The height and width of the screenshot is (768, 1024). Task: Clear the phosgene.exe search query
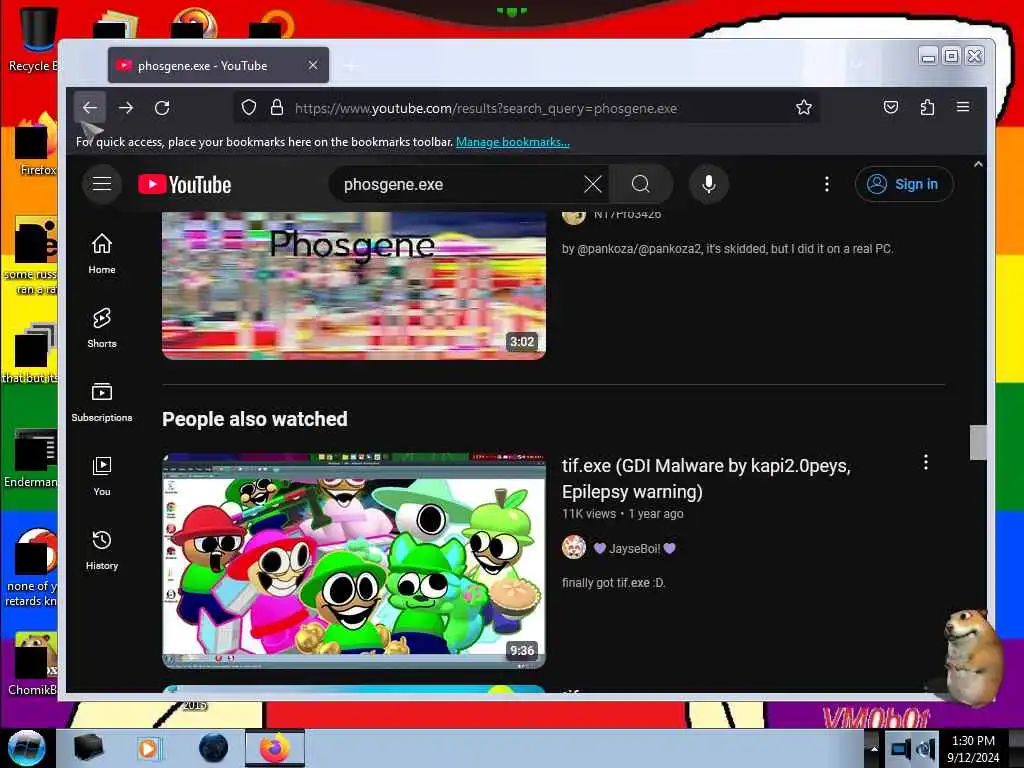point(593,184)
